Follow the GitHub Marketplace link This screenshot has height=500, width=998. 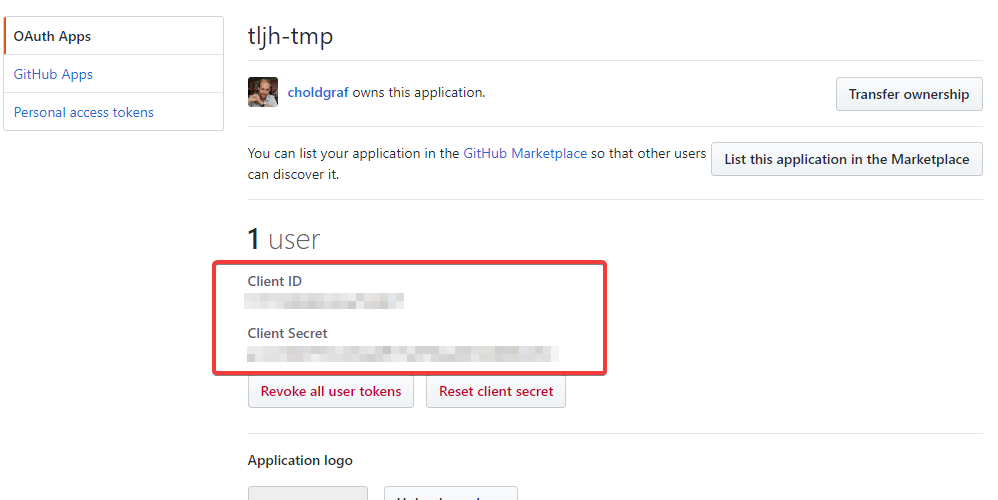point(525,154)
